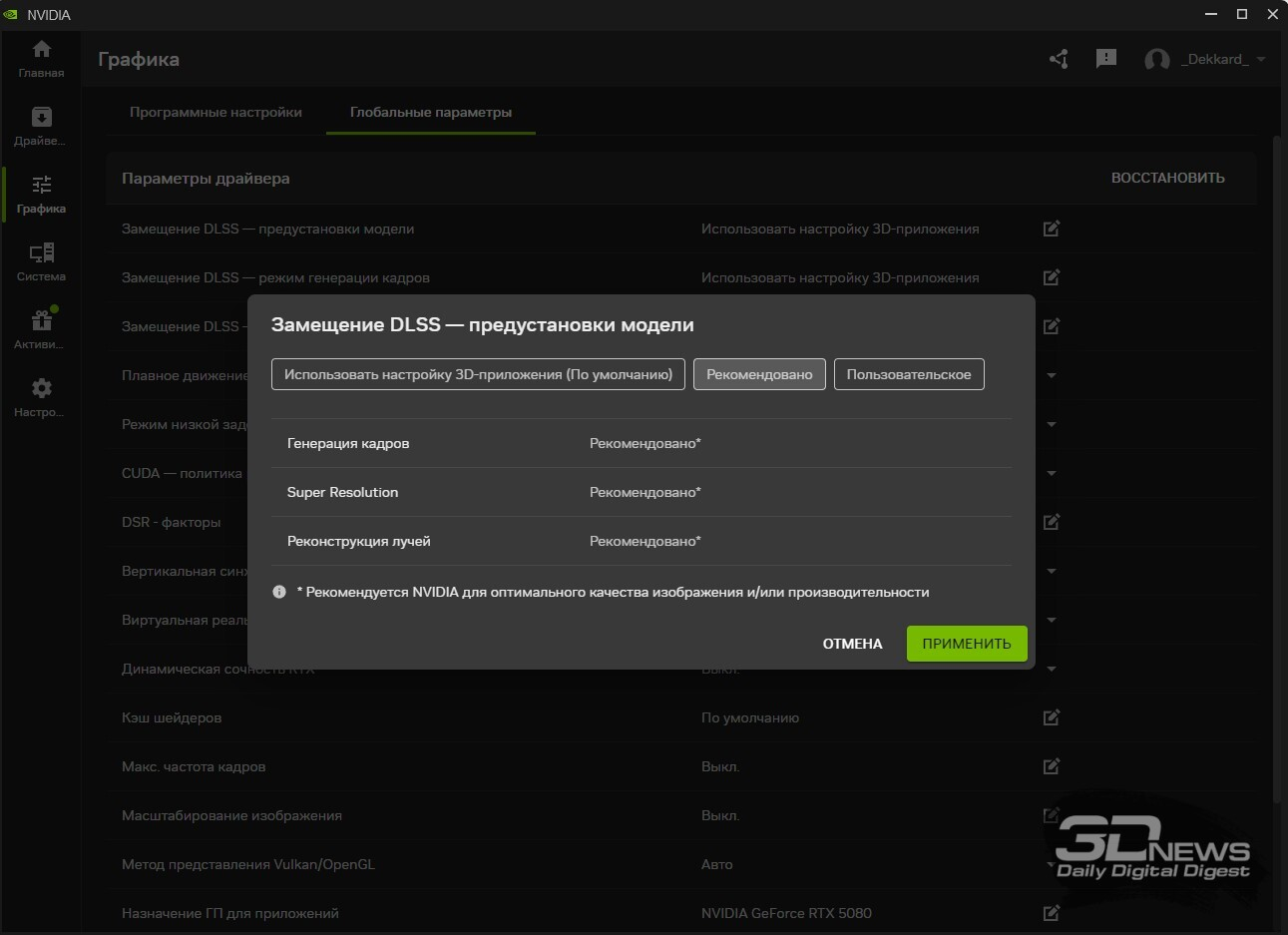
Task: Click the share icon in the header
Action: [x=1060, y=59]
